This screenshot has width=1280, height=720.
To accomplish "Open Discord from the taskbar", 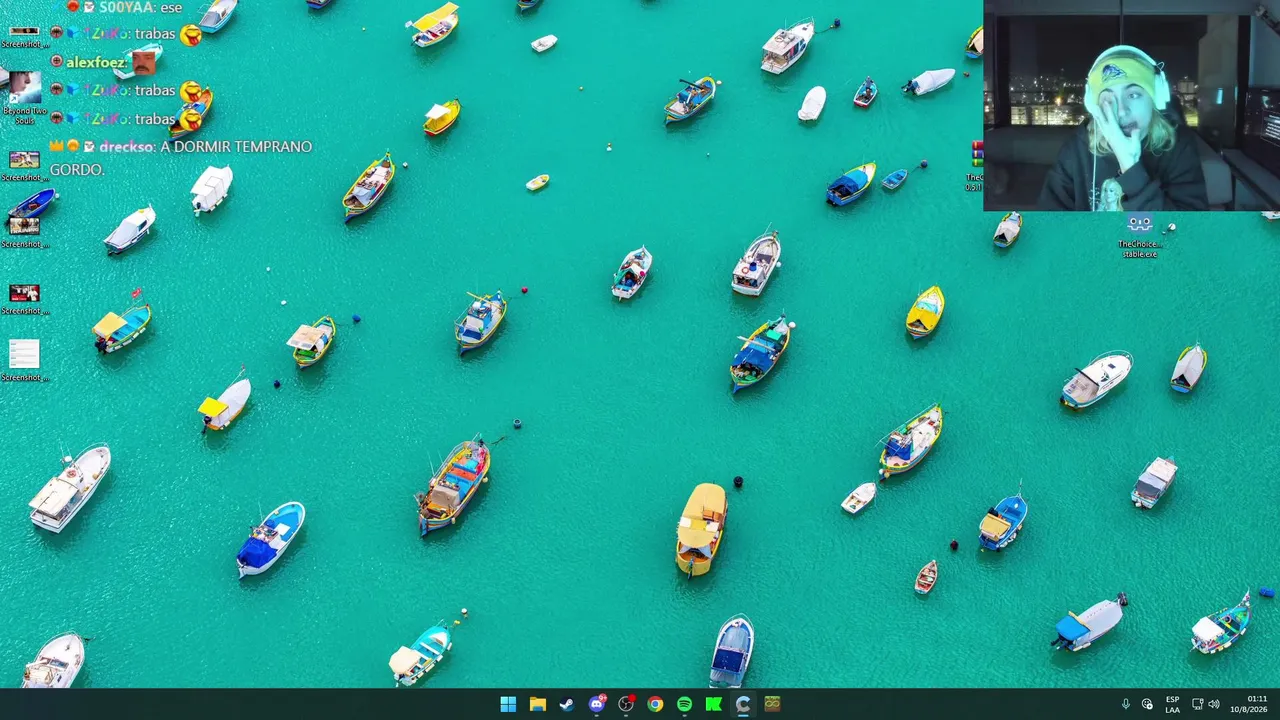I will [x=597, y=704].
